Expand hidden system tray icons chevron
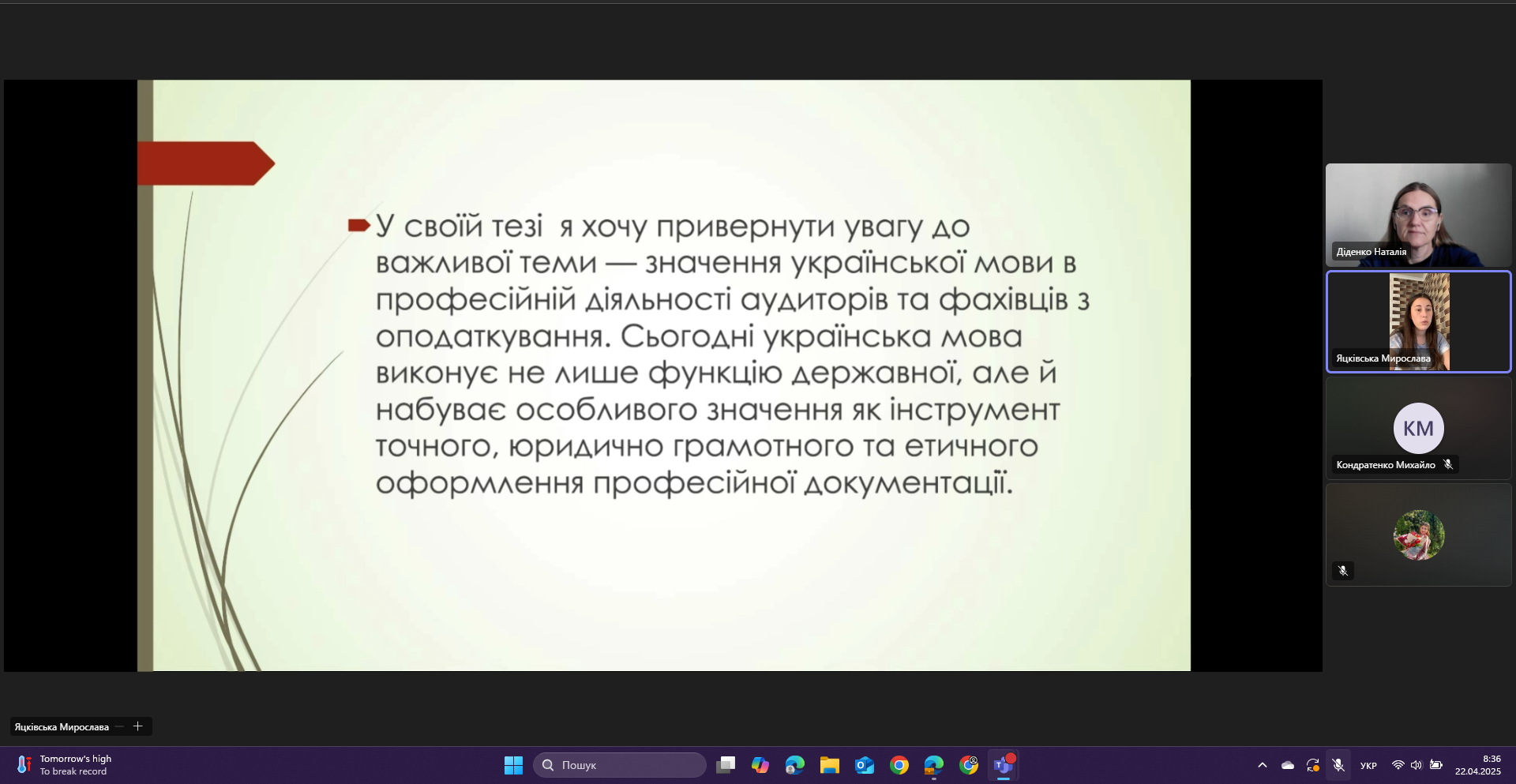Screen dimensions: 1516x784 click(x=1263, y=765)
